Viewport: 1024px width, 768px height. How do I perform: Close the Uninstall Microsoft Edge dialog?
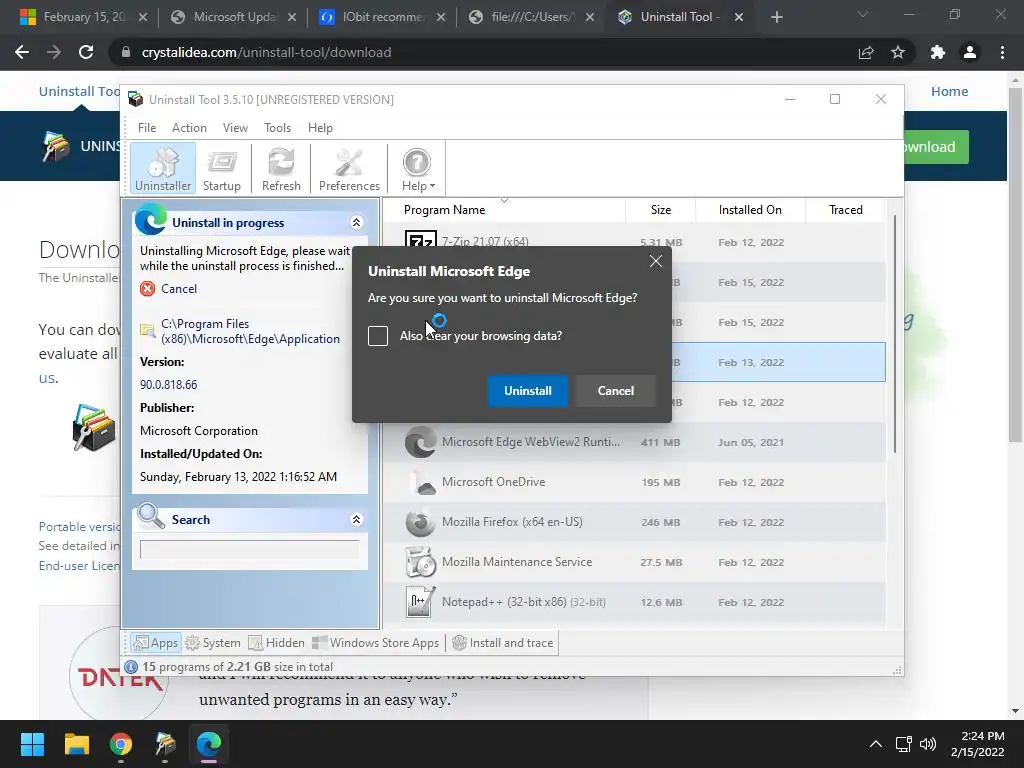pos(656,261)
